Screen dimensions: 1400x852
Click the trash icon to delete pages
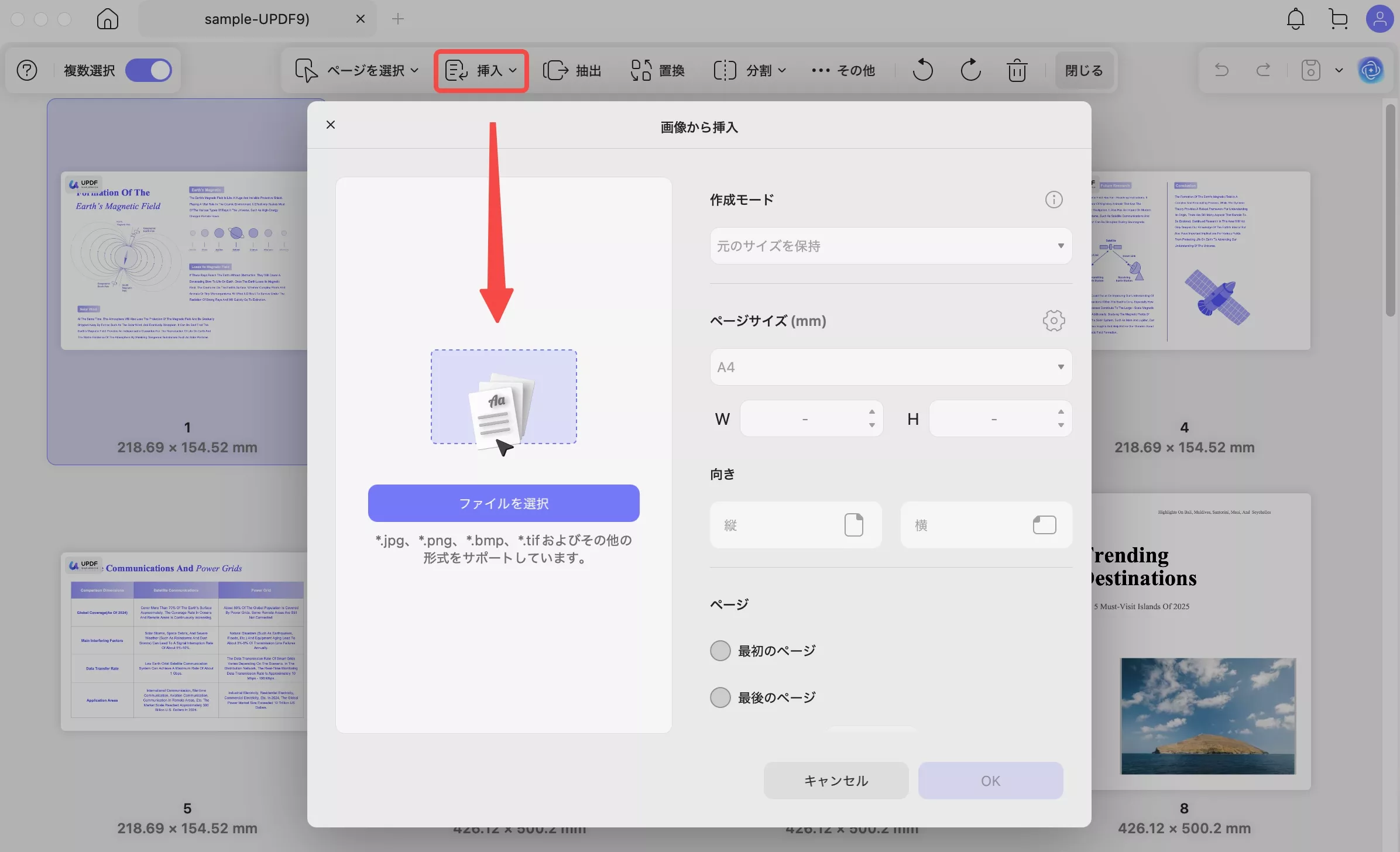pos(1017,70)
